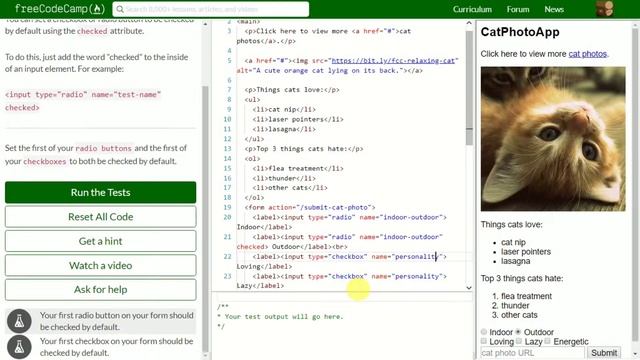The image size is (640, 360).
Task: Click the freeCodeCamp logo
Action: (60, 9)
